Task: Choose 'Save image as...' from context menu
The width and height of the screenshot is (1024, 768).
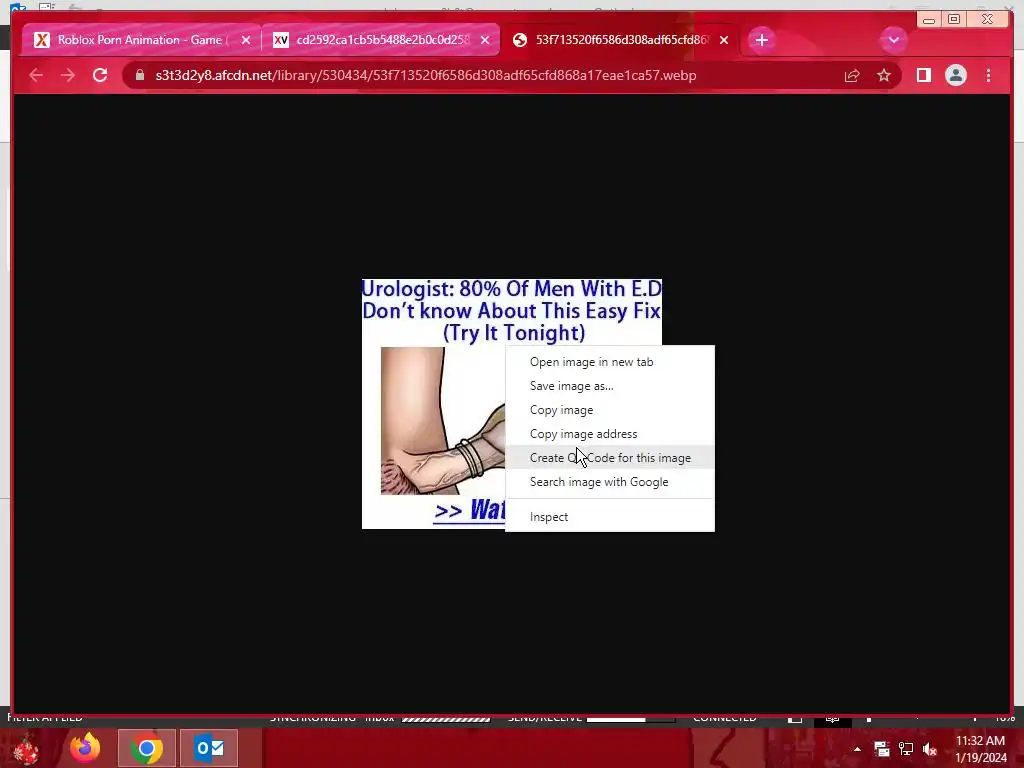Action: [x=610, y=386]
